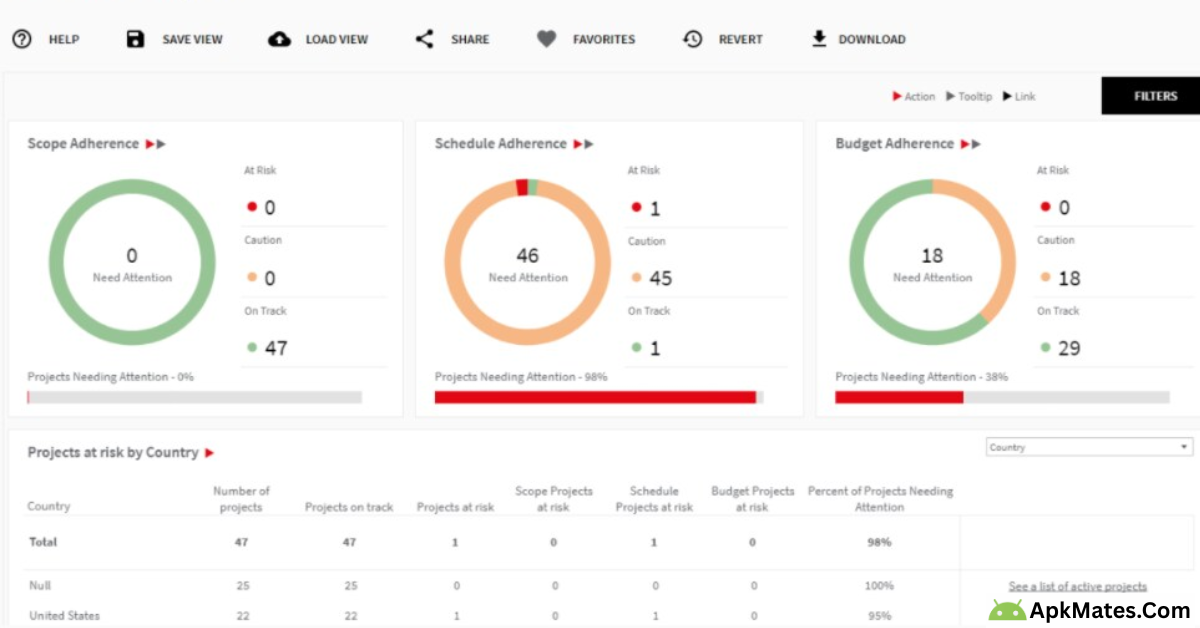Open the Country dropdown selector
This screenshot has height=628, width=1200.
click(1089, 447)
